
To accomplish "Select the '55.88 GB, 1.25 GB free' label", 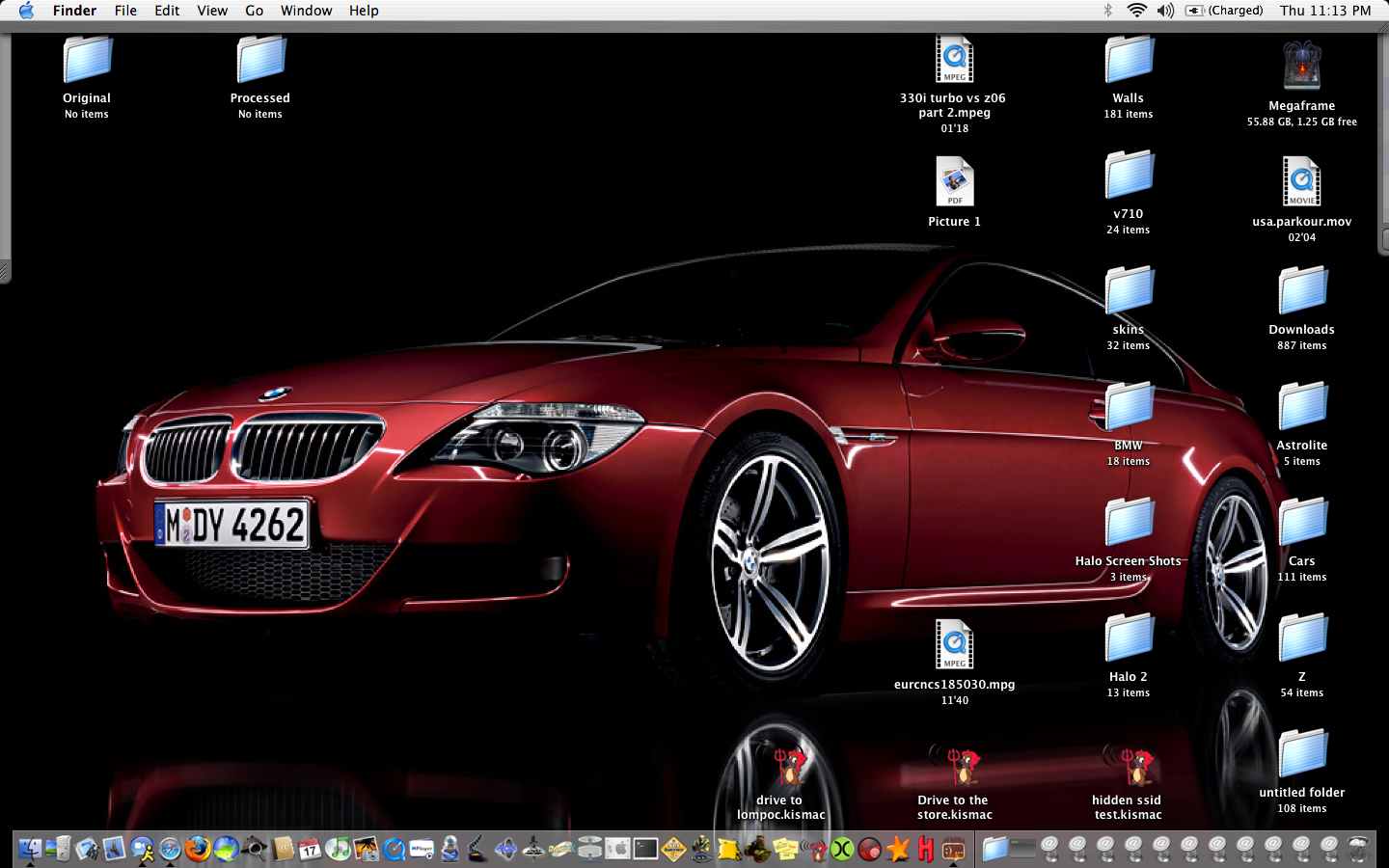I will [1301, 122].
